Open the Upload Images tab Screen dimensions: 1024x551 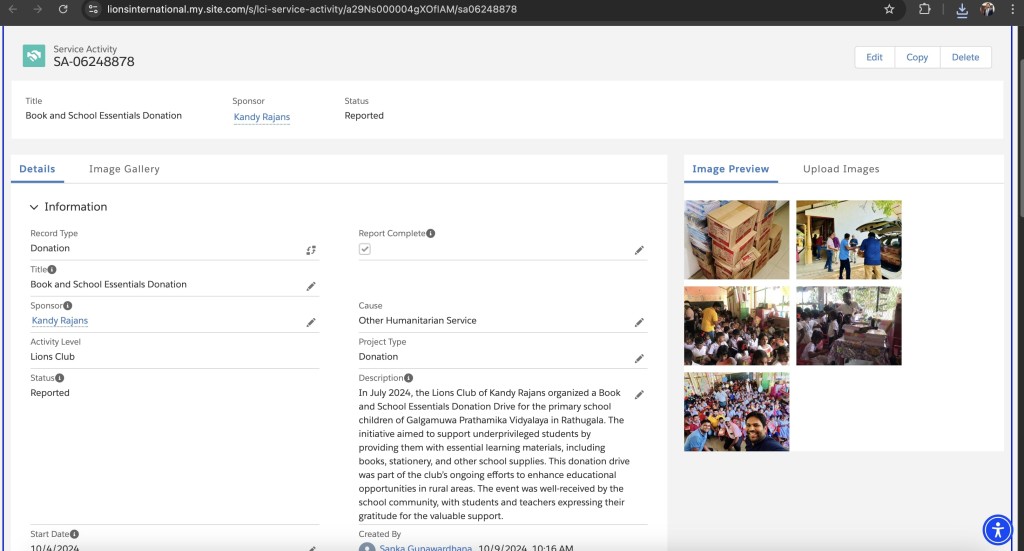[x=841, y=168]
